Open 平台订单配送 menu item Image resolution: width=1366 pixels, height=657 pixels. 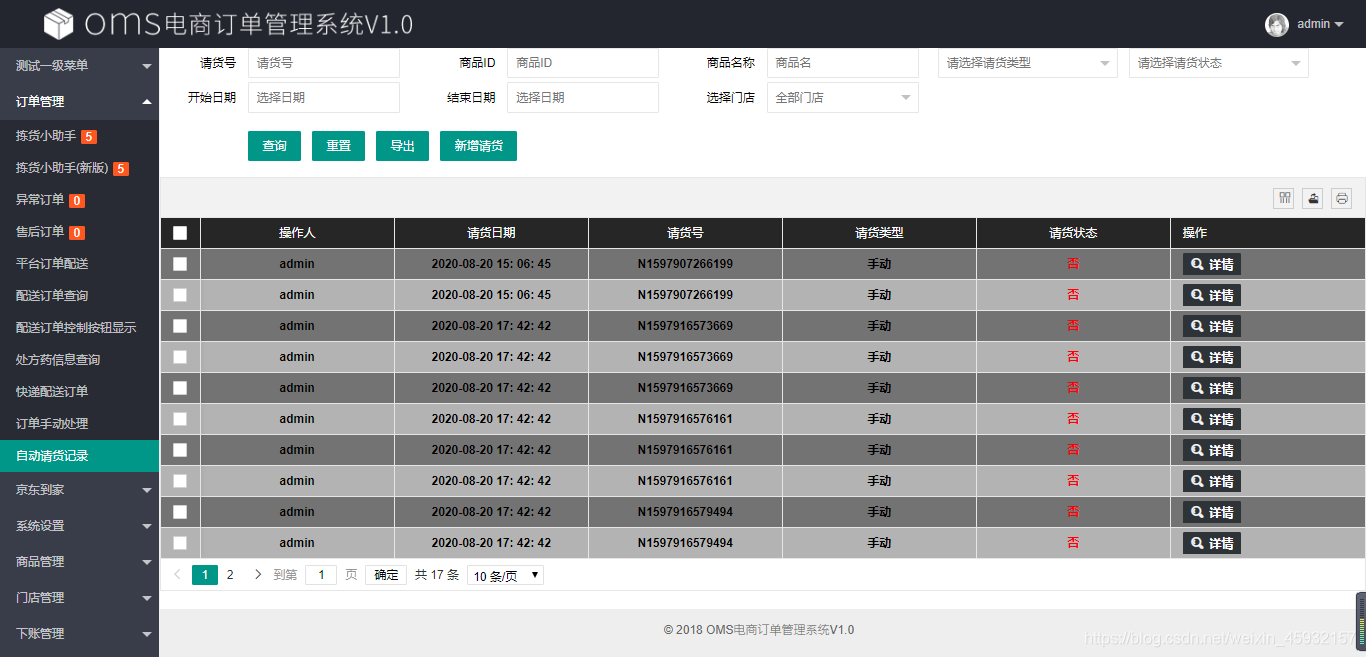(79, 264)
